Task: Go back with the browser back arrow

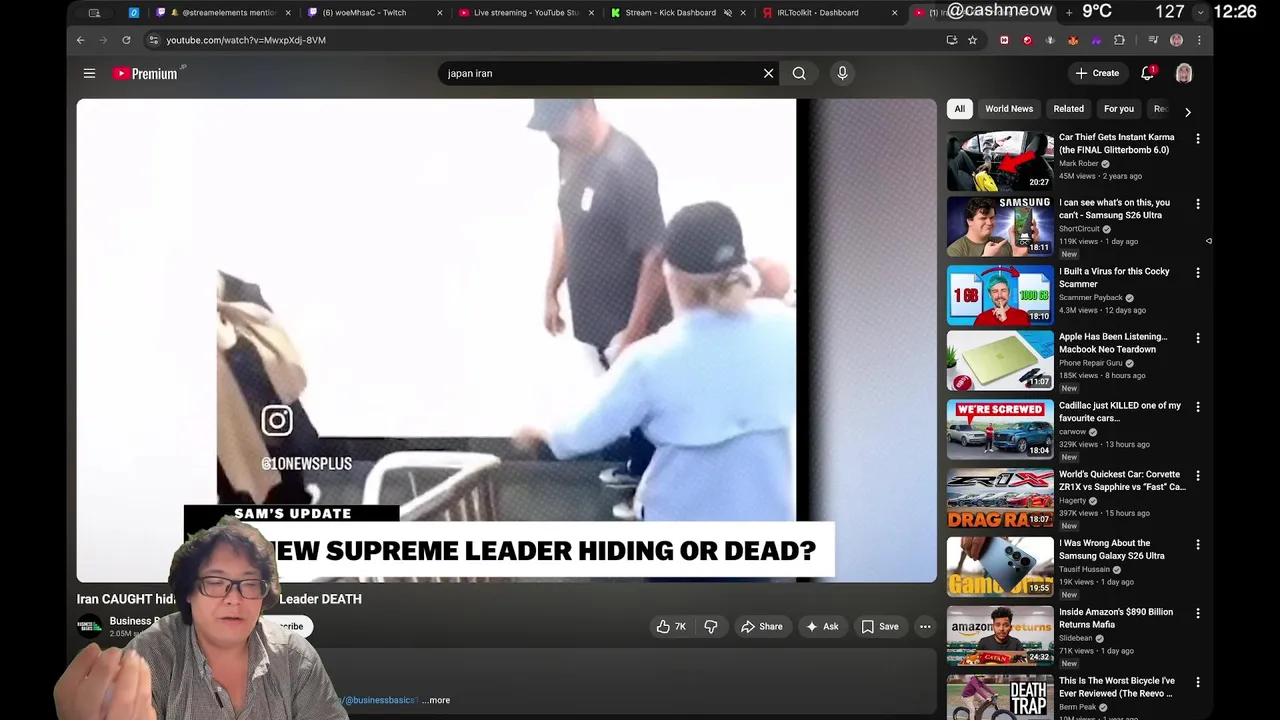Action: (x=81, y=40)
